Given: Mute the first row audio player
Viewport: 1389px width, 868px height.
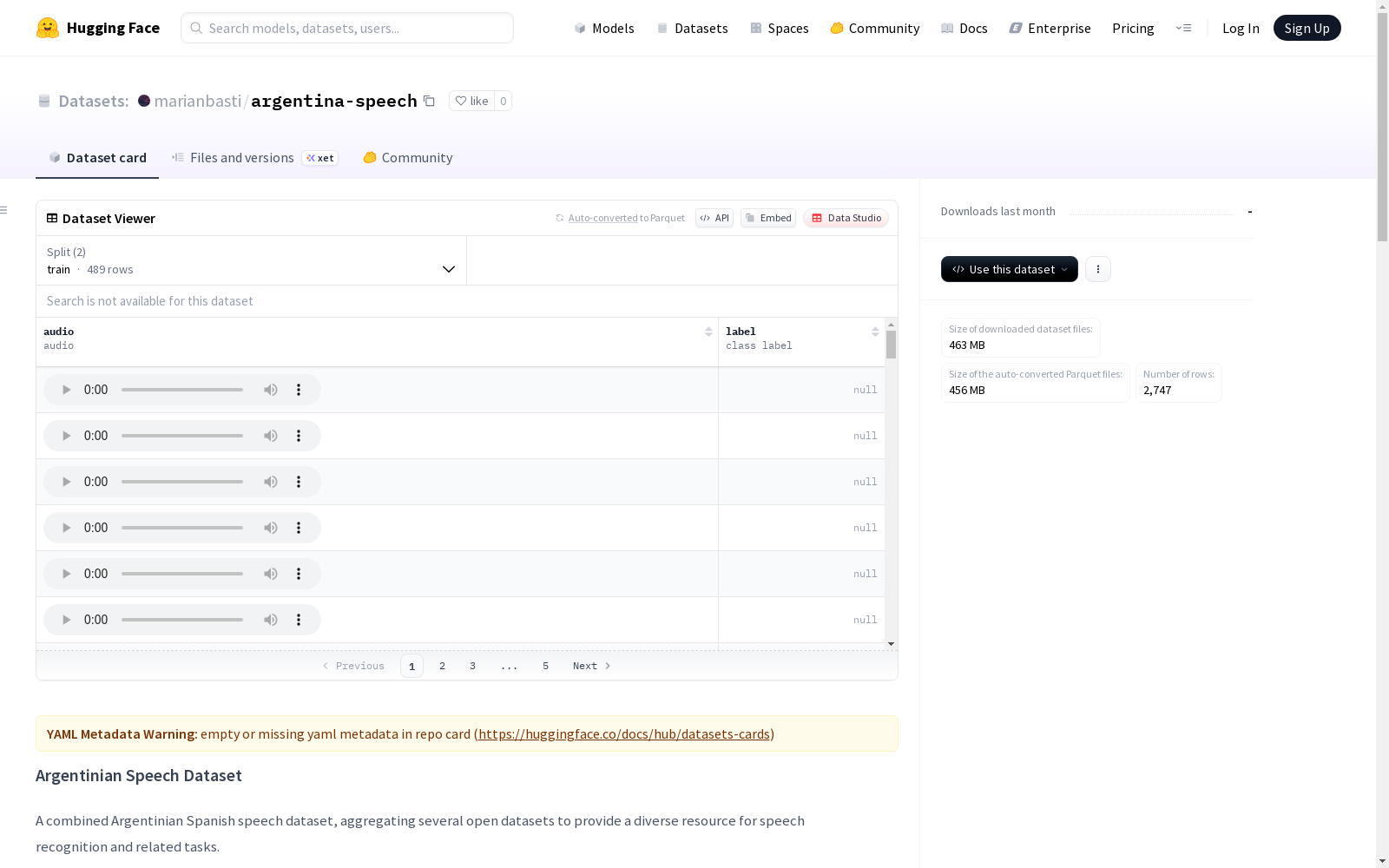Looking at the screenshot, I should pyautogui.click(x=271, y=390).
